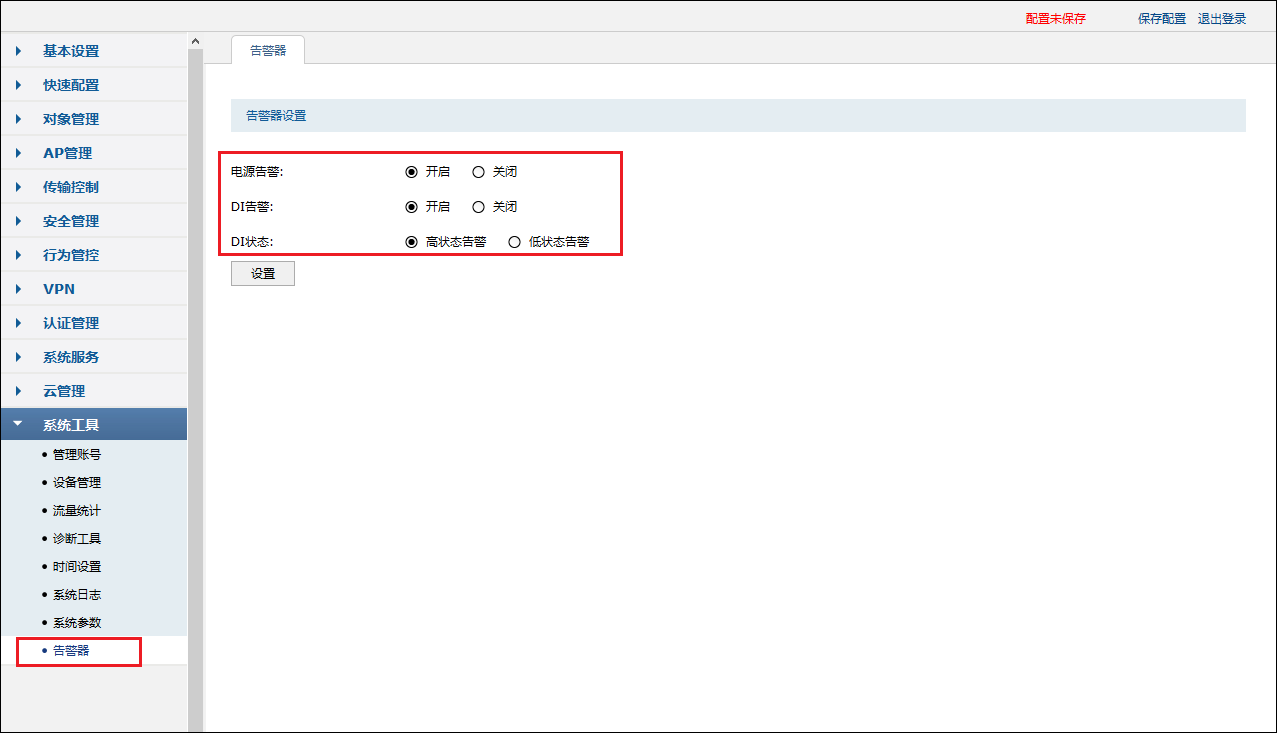Click 退出登录 to log out
The height and width of the screenshot is (733, 1277).
click(x=1221, y=19)
